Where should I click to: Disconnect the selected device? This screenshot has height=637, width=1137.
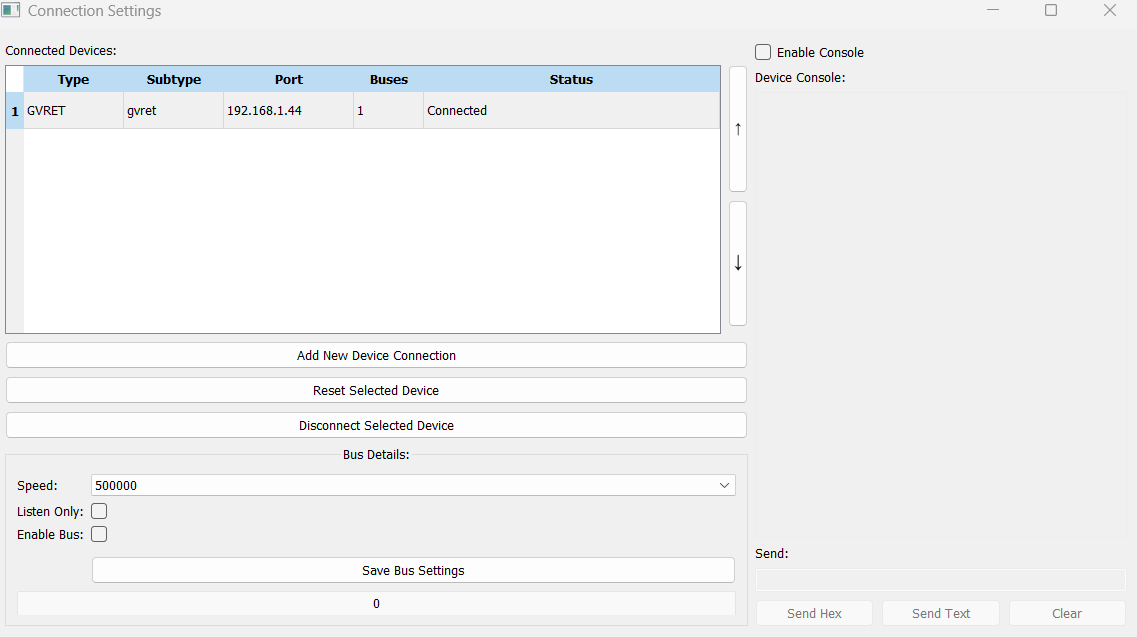[376, 425]
